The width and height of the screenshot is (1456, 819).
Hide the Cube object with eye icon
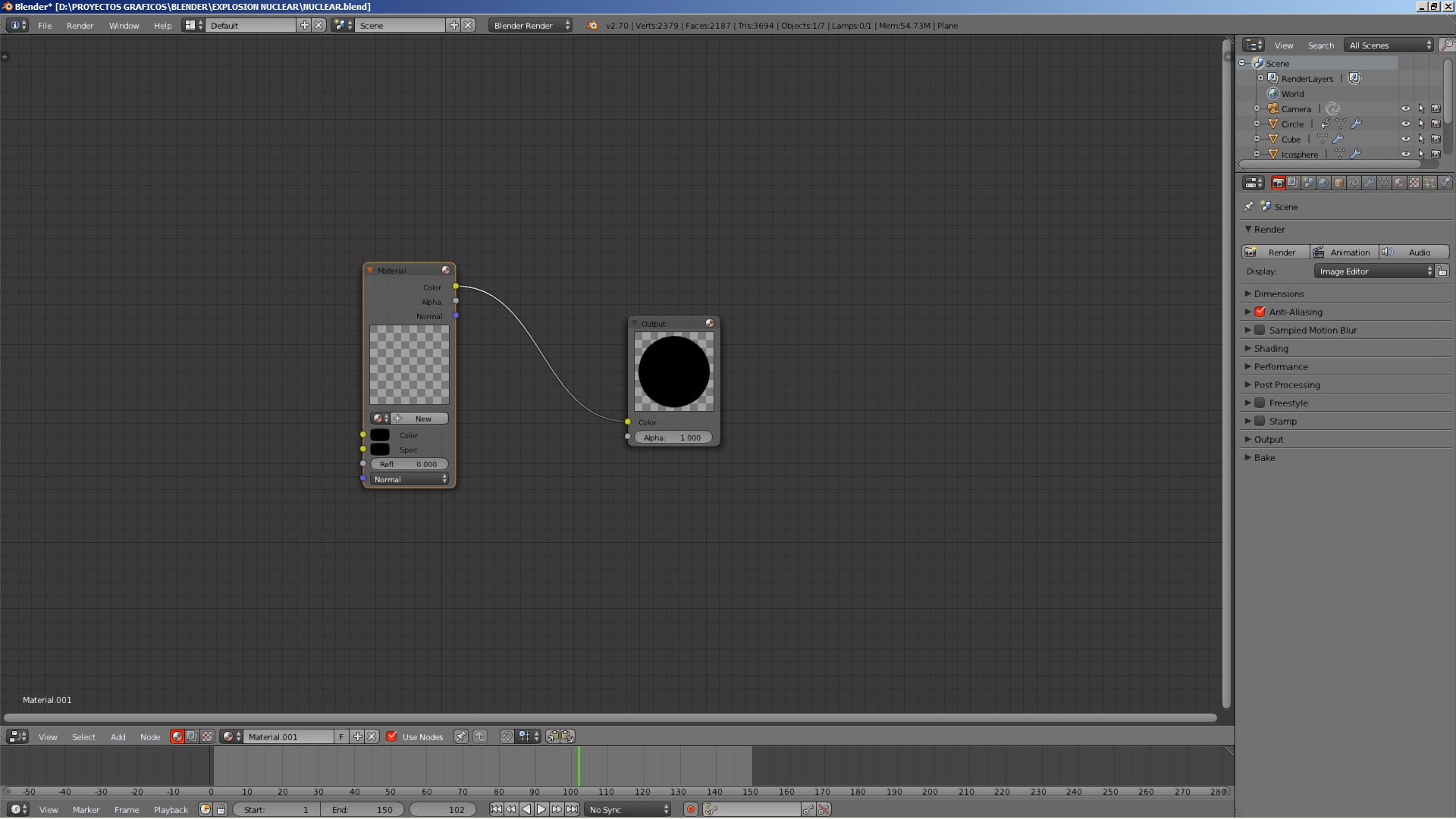(1405, 139)
